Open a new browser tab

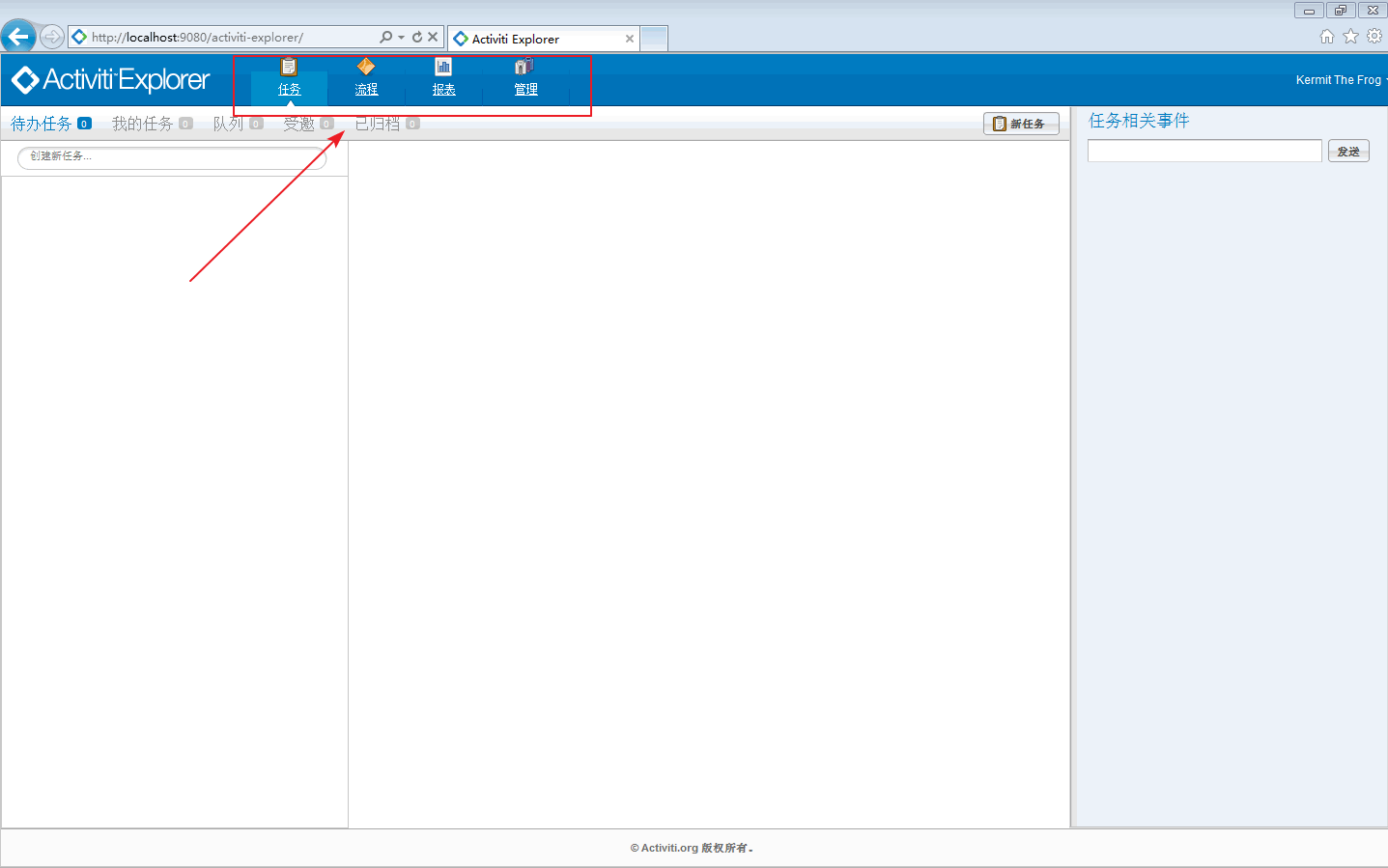pos(654,39)
